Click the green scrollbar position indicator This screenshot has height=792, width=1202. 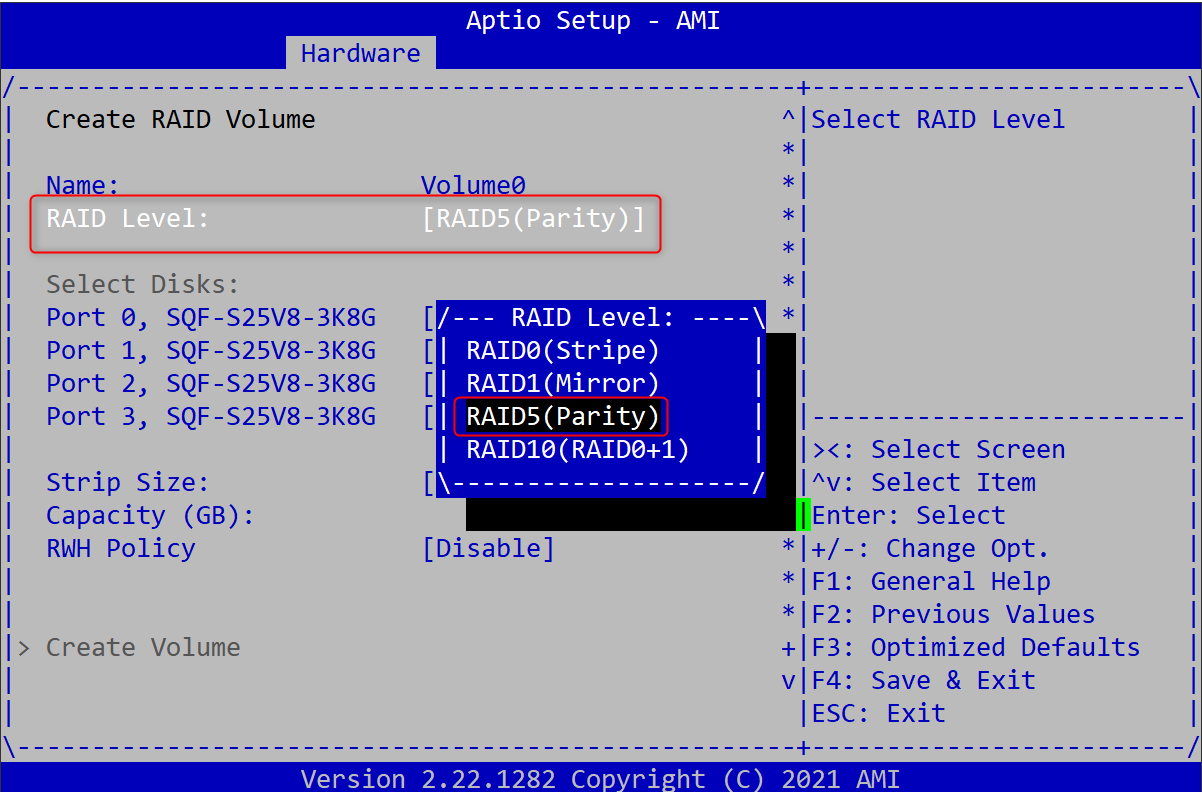802,515
